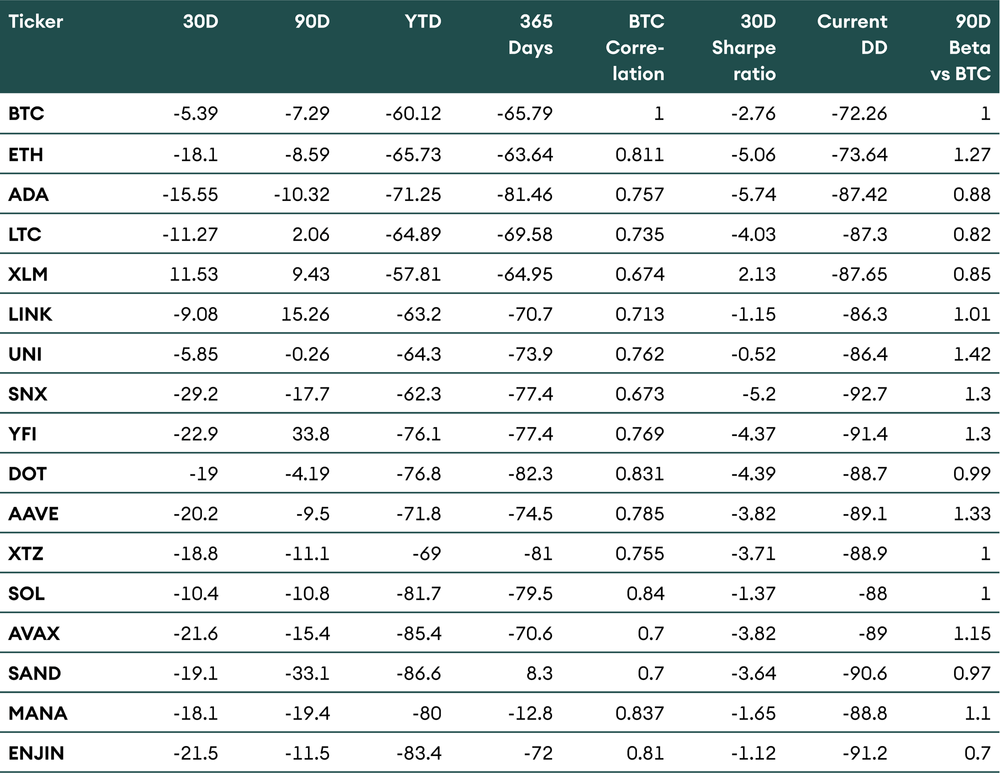Viewport: 1000px width, 776px height.
Task: Click the ADA ticker label
Action: 28,194
